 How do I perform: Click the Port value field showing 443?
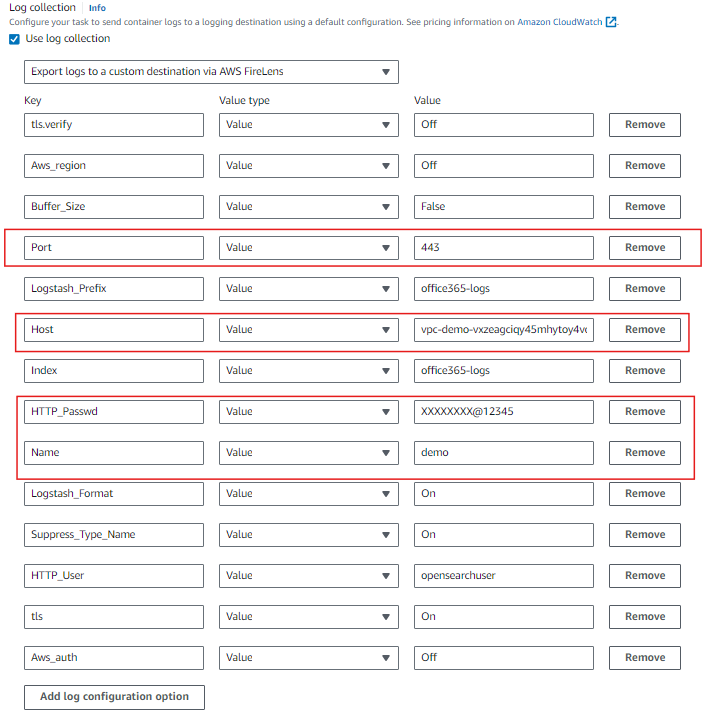point(503,248)
